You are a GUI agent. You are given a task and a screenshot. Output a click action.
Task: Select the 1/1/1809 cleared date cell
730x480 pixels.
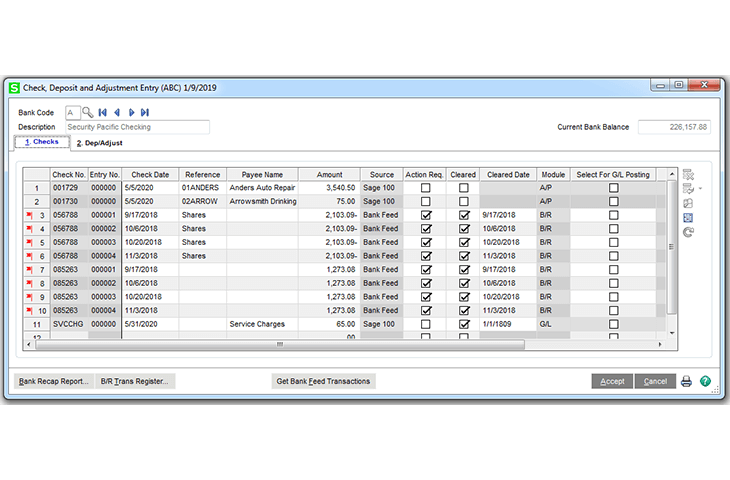coord(508,324)
